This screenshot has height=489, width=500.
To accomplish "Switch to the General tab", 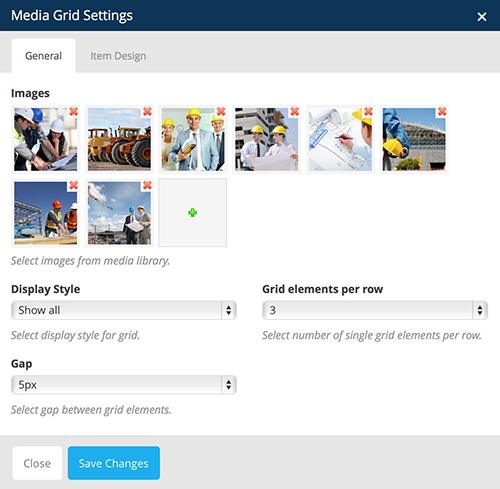I will pos(43,56).
